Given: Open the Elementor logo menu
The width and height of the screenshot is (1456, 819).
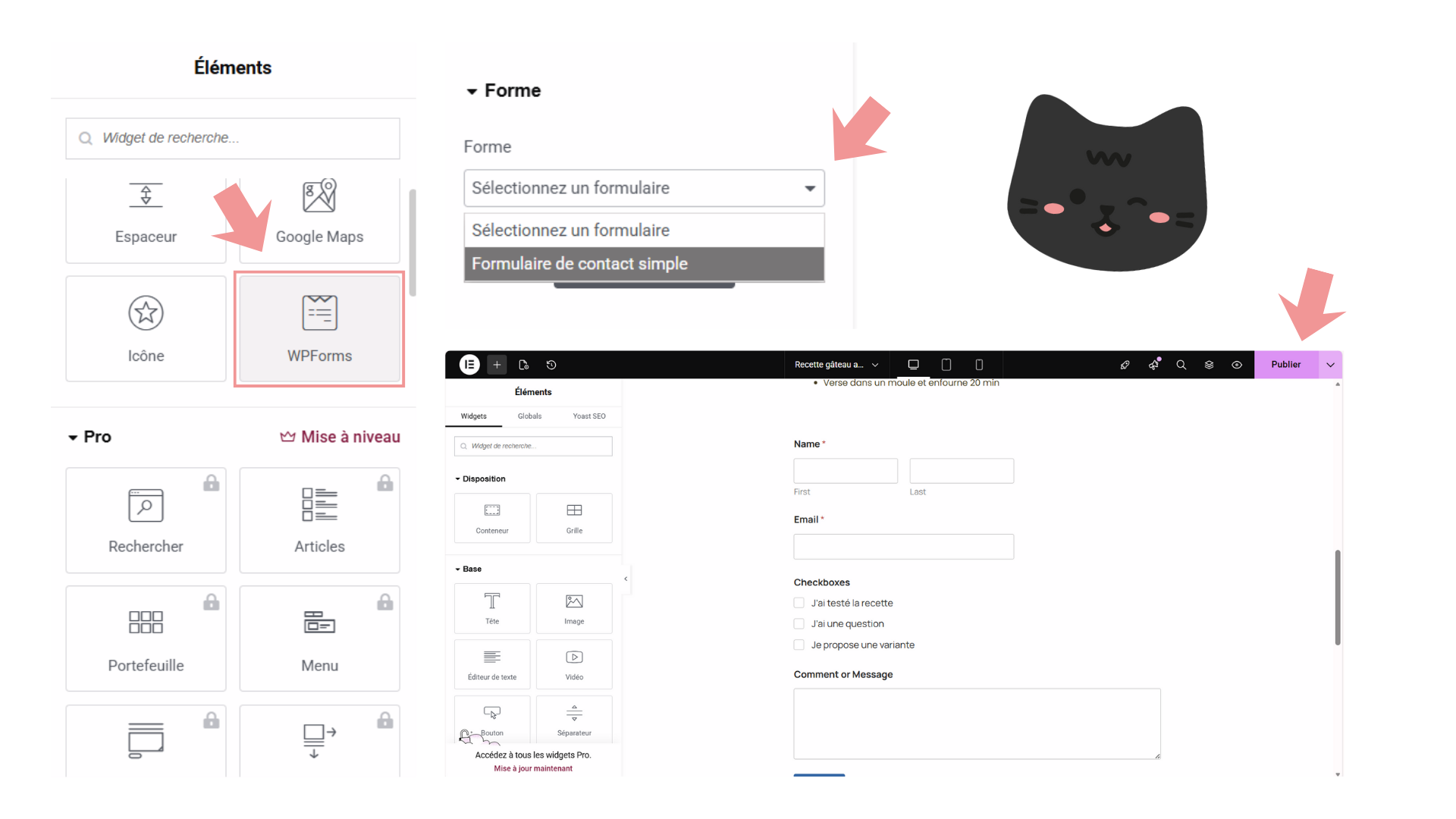Looking at the screenshot, I should coord(469,365).
